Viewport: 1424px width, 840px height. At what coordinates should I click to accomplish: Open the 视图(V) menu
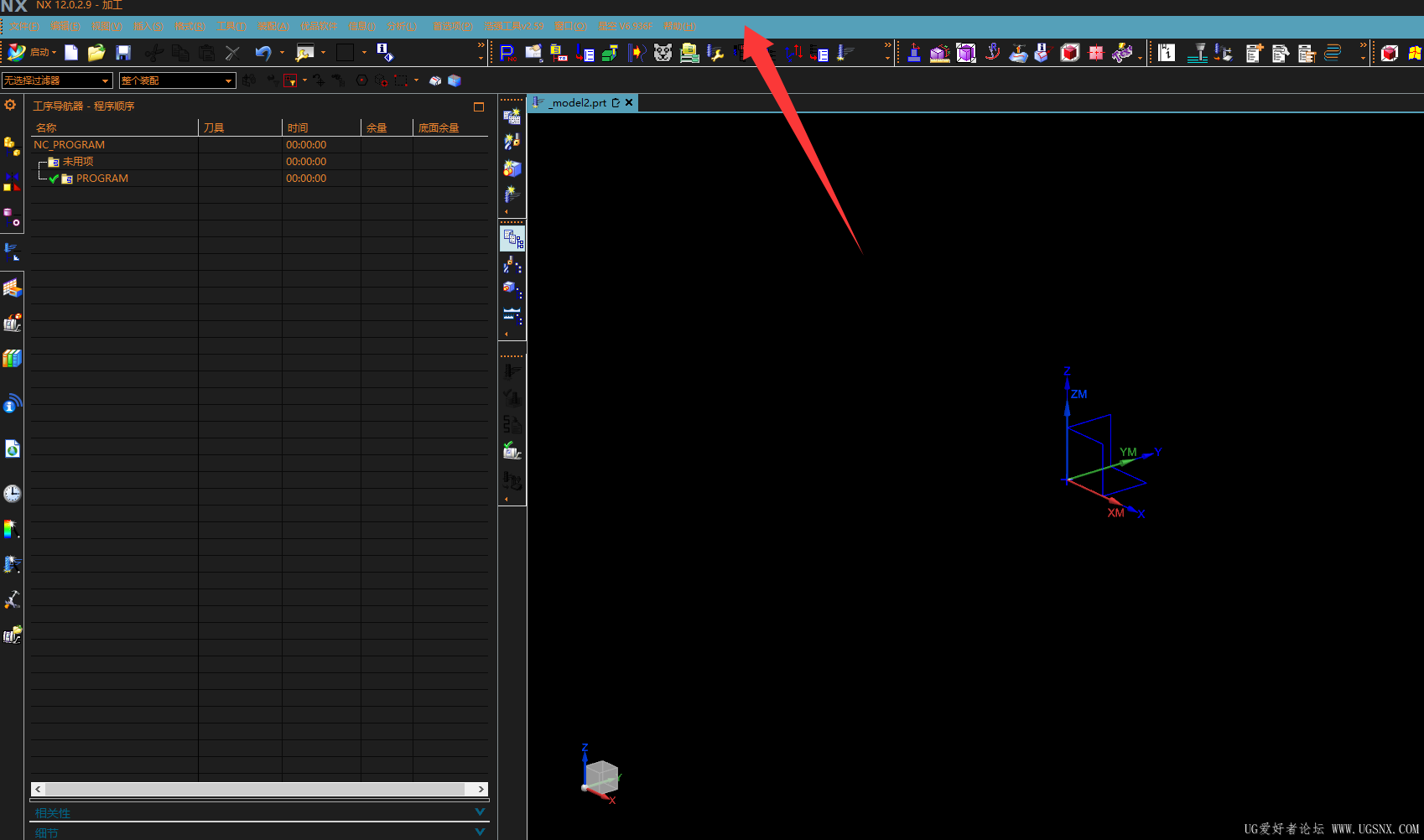point(107,26)
